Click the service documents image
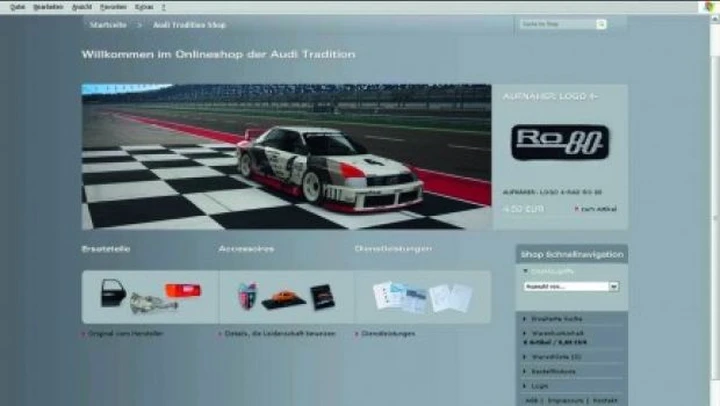Screen dimensions: 720x406 tap(422, 297)
